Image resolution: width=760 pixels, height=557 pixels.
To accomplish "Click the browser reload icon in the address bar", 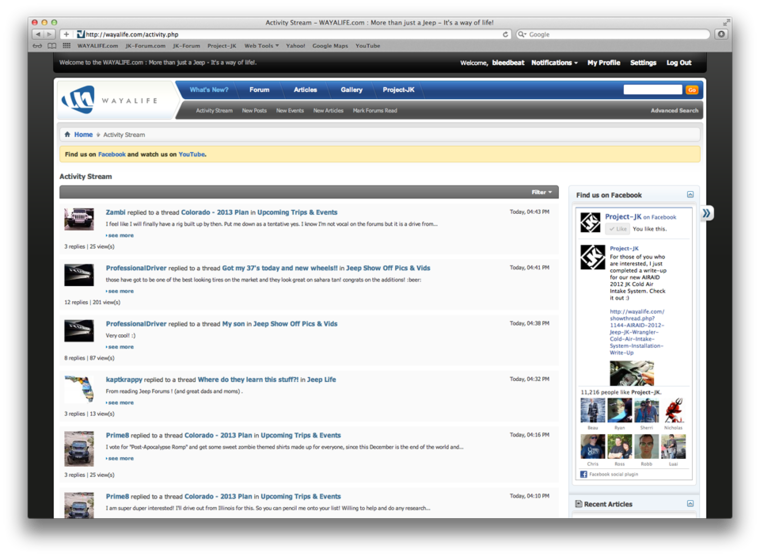I will click(x=505, y=34).
